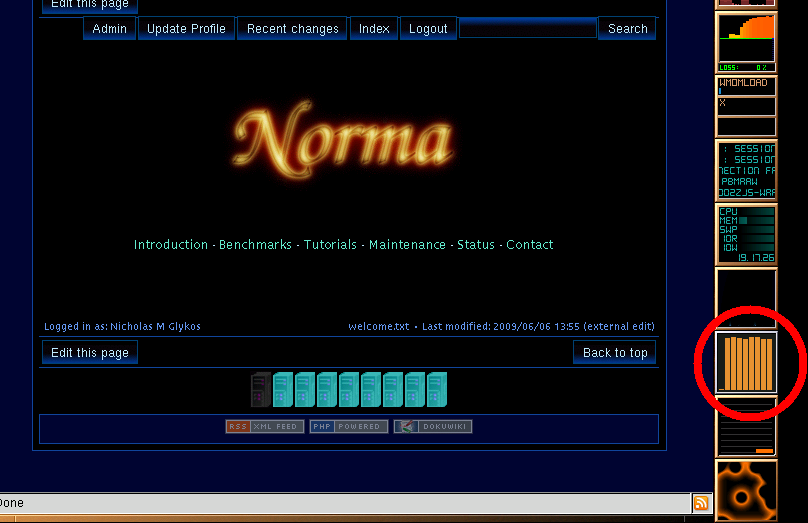Click the WMDMLOAD dock applet
The width and height of the screenshot is (808, 523).
pos(747,105)
